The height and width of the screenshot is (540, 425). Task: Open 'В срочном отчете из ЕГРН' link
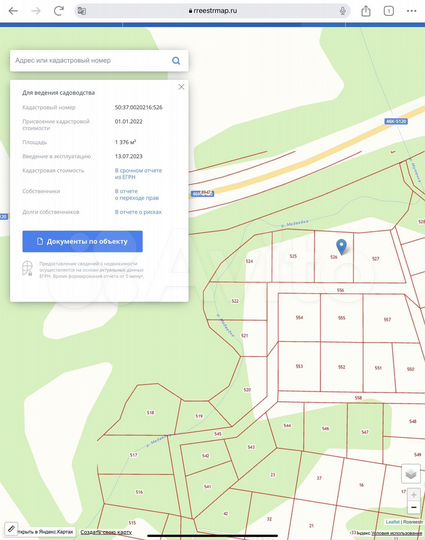[138, 174]
